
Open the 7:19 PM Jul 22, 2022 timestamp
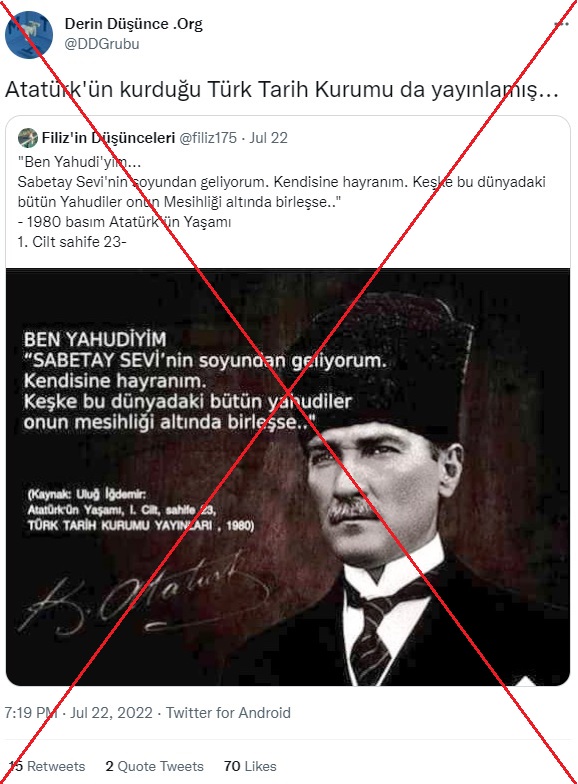tap(78, 712)
